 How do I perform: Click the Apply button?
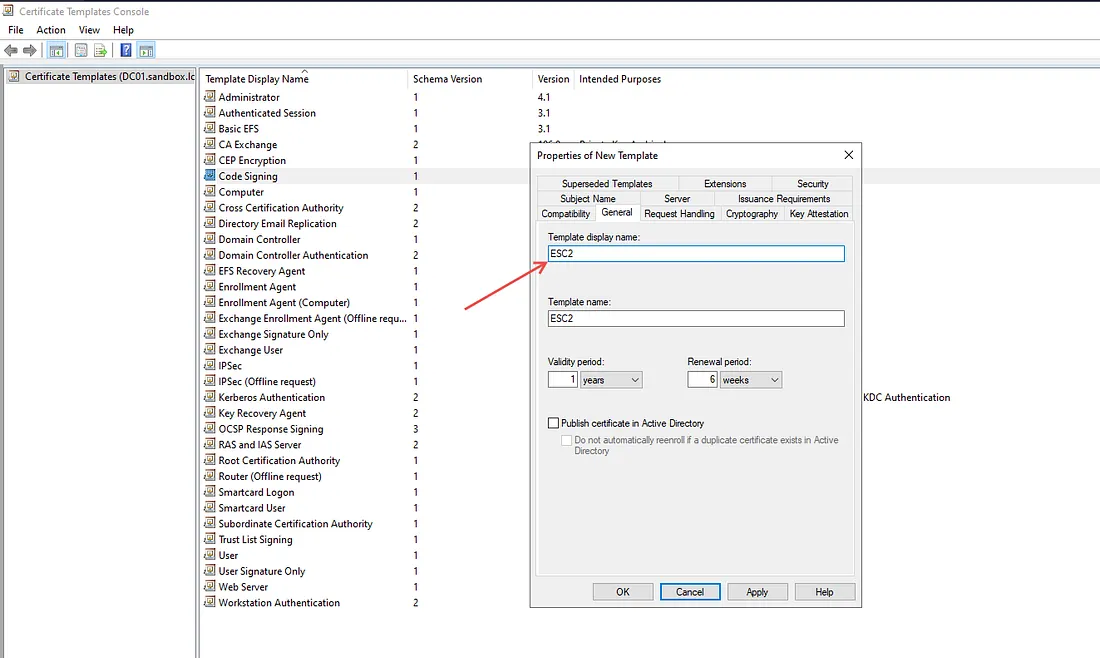pyautogui.click(x=757, y=592)
